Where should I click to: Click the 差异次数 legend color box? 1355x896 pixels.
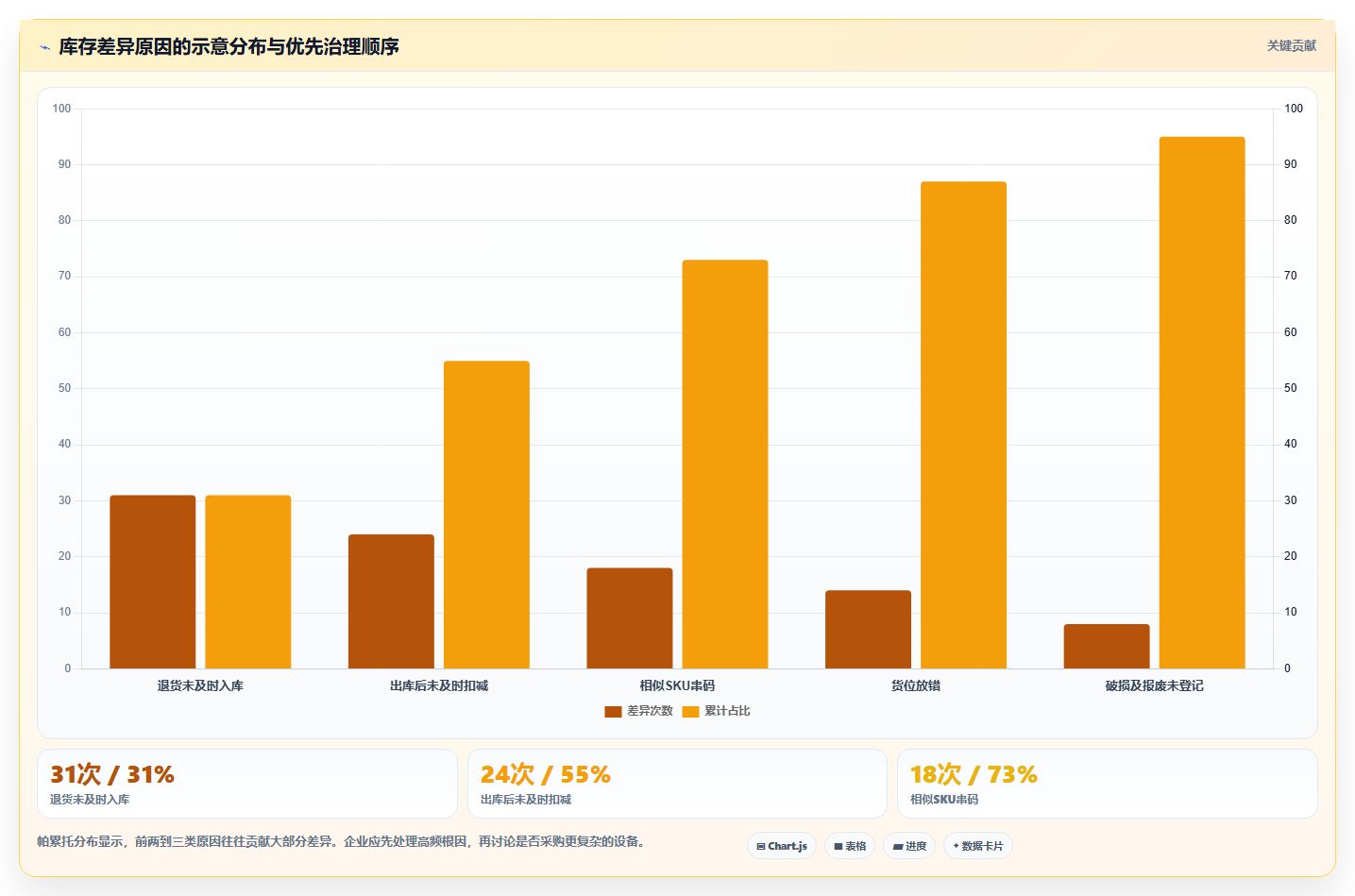[x=613, y=711]
